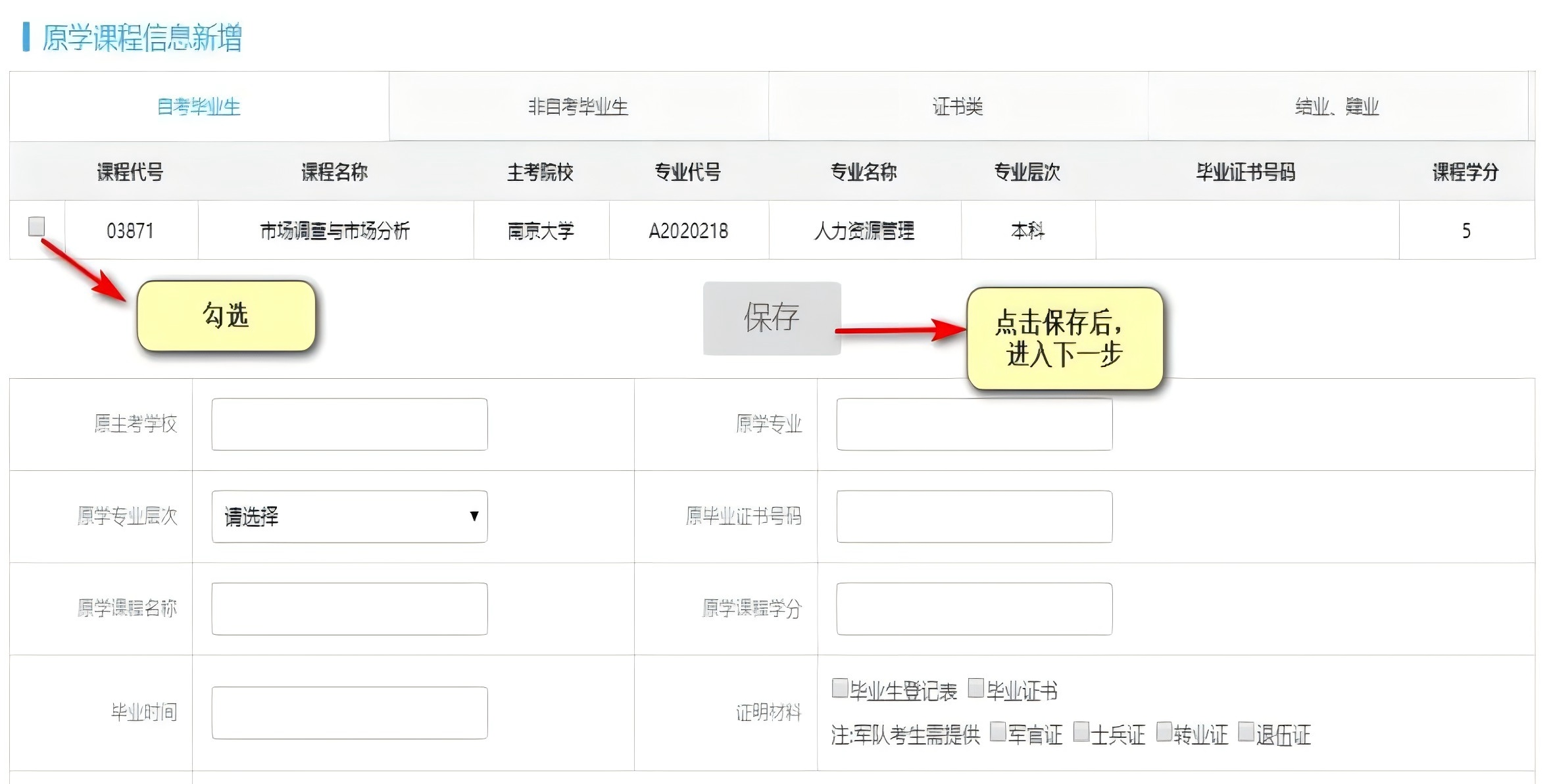Click the 原学课程名称 text field

pyautogui.click(x=349, y=608)
